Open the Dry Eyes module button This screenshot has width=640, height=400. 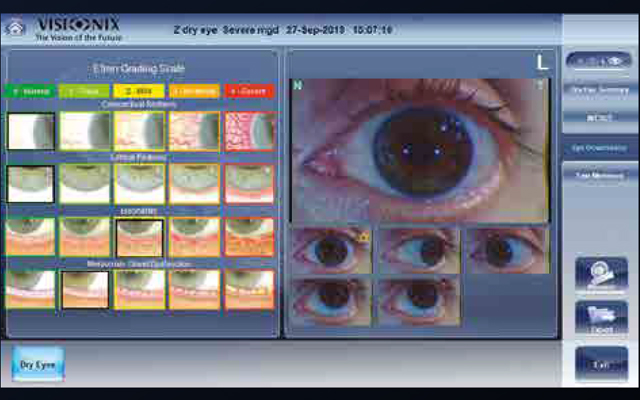(37, 364)
